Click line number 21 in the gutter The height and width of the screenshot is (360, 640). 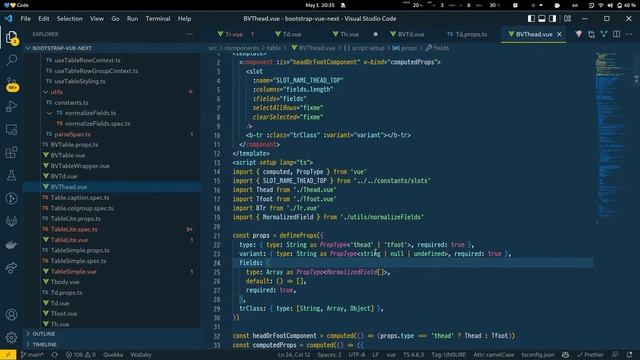(217, 236)
